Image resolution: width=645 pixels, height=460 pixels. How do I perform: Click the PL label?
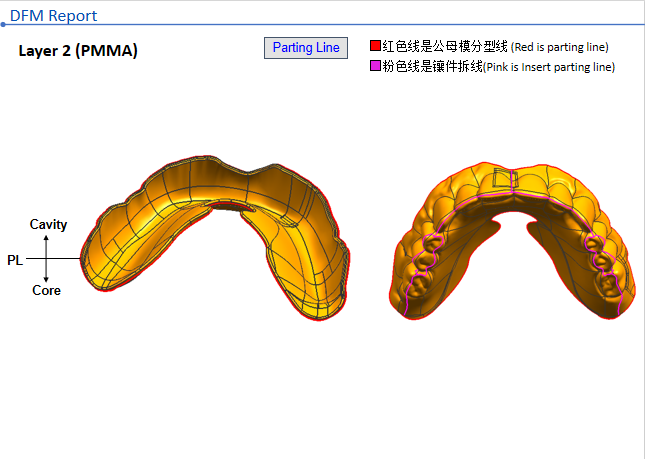coord(15,260)
